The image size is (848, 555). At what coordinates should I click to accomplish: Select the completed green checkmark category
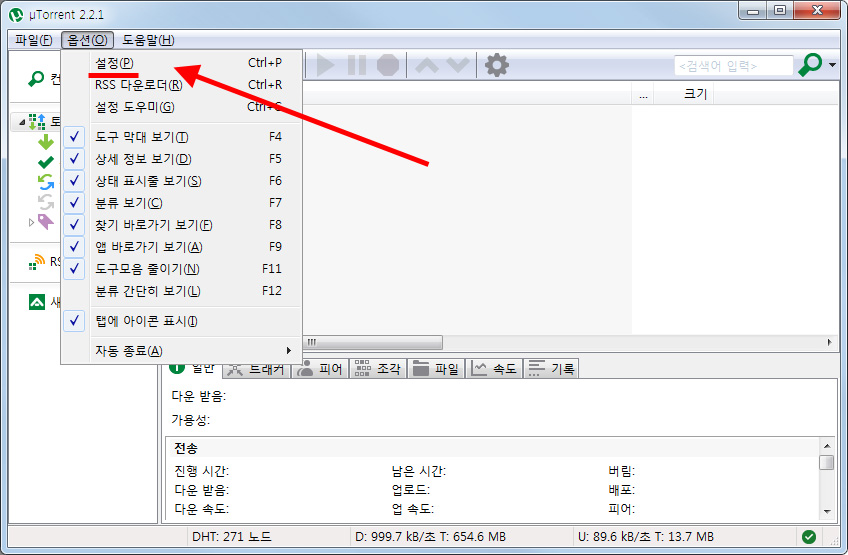coord(46,162)
